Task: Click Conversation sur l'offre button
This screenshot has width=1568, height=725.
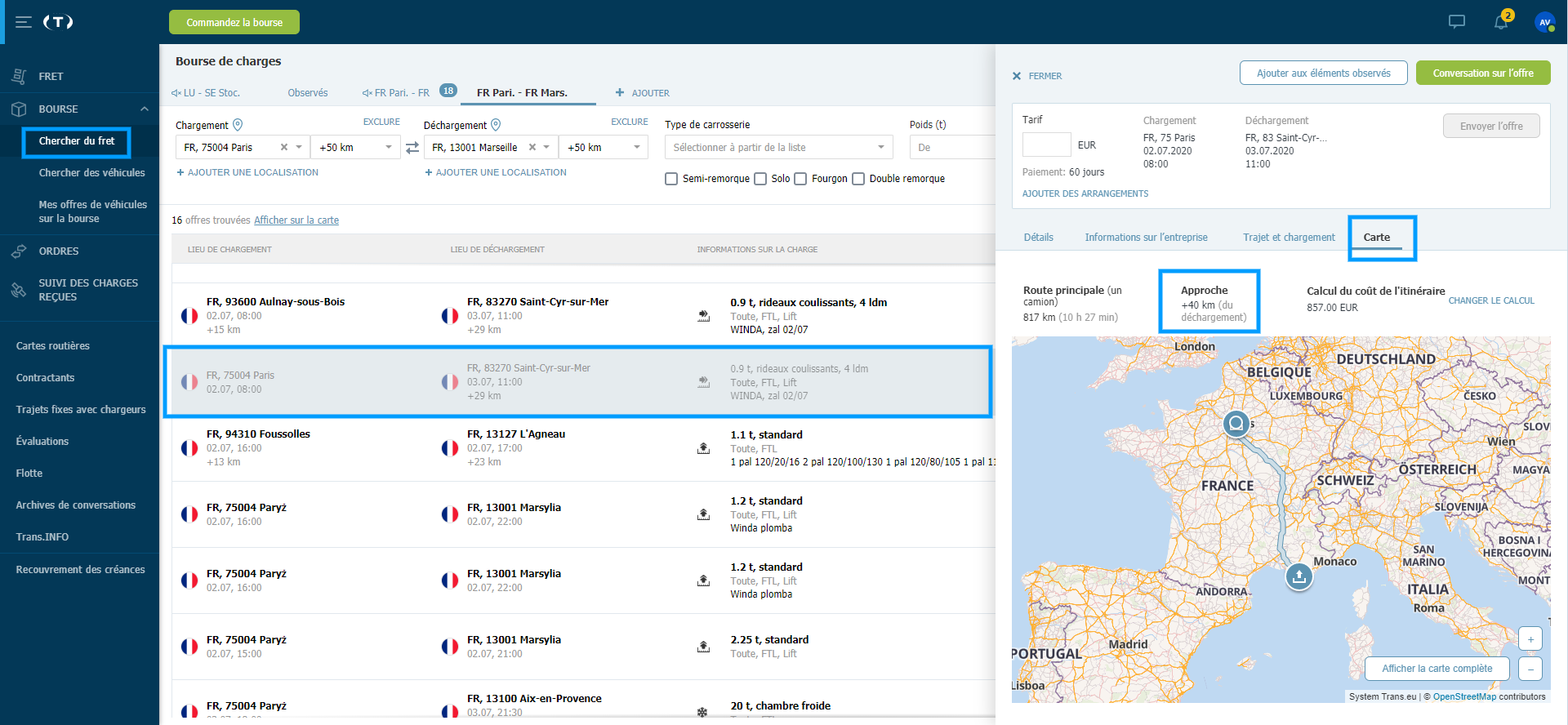Action: (1483, 73)
